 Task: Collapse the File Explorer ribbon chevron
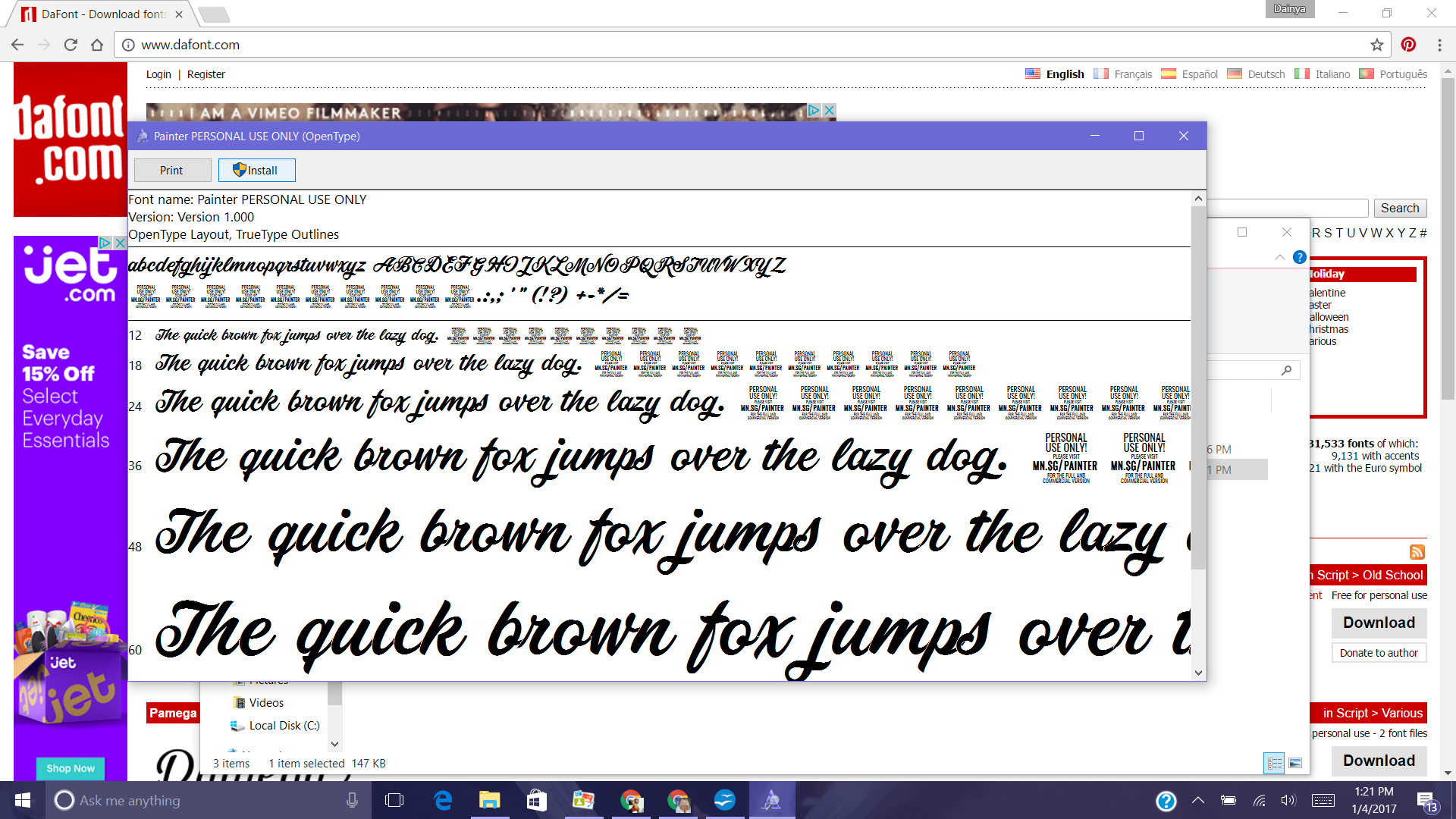(1280, 257)
